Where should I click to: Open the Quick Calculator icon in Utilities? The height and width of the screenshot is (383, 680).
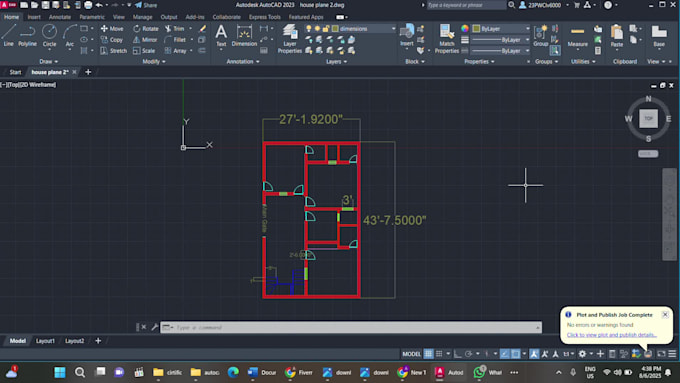click(x=598, y=51)
